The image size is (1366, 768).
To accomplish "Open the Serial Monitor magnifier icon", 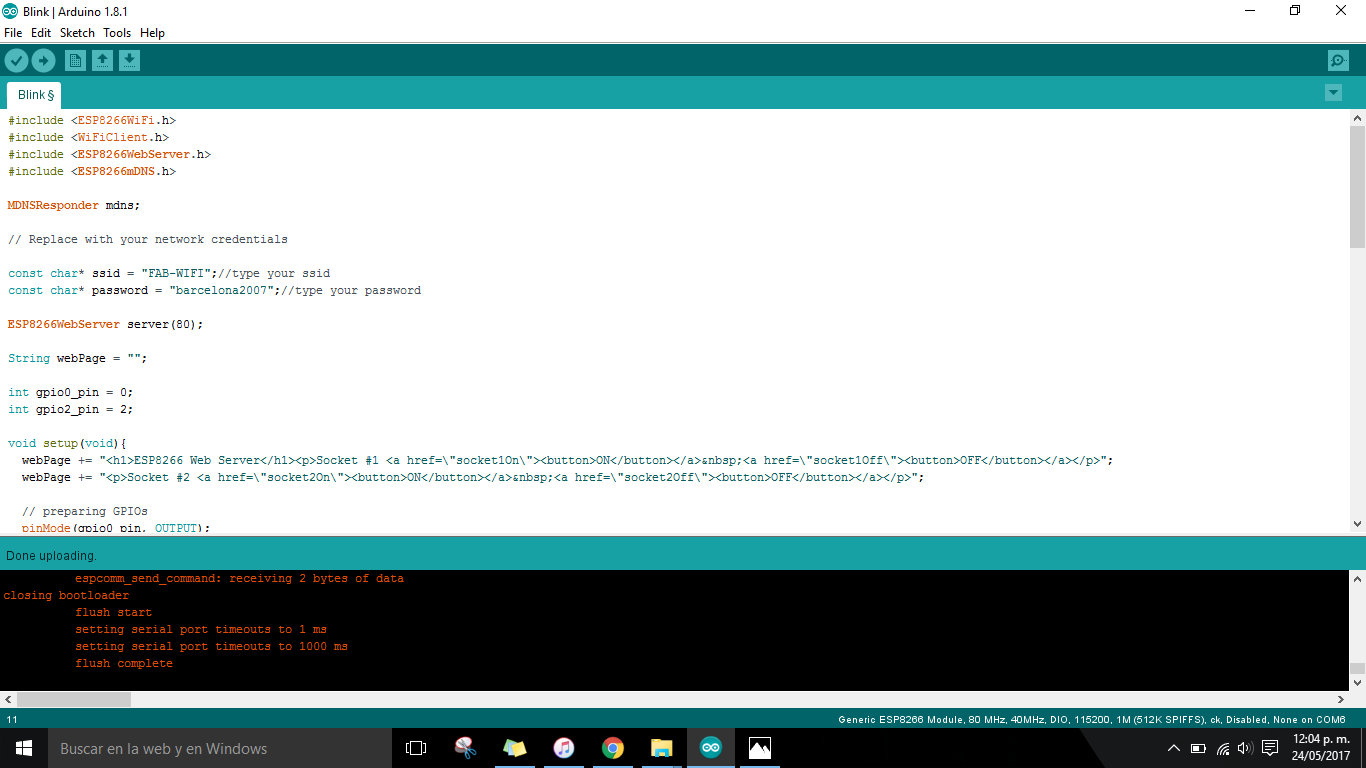I will 1338,61.
